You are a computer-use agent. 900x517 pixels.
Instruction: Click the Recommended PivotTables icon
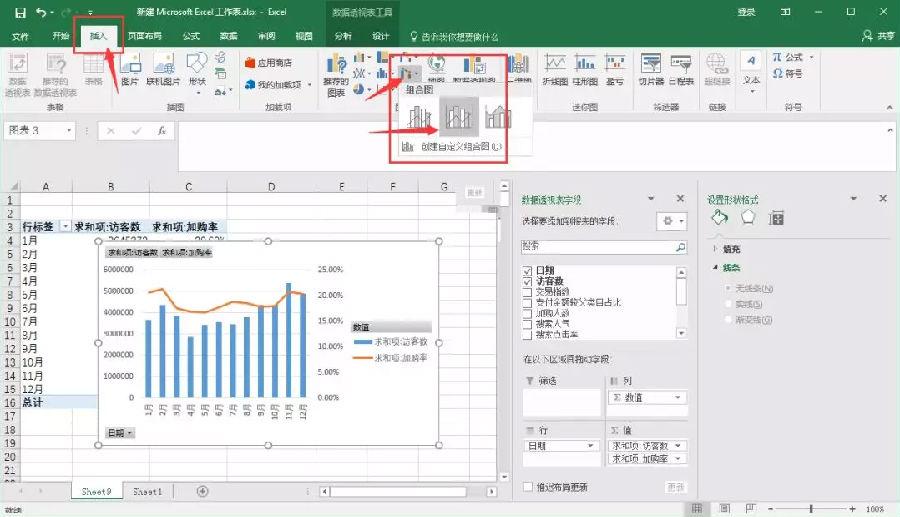tap(55, 73)
